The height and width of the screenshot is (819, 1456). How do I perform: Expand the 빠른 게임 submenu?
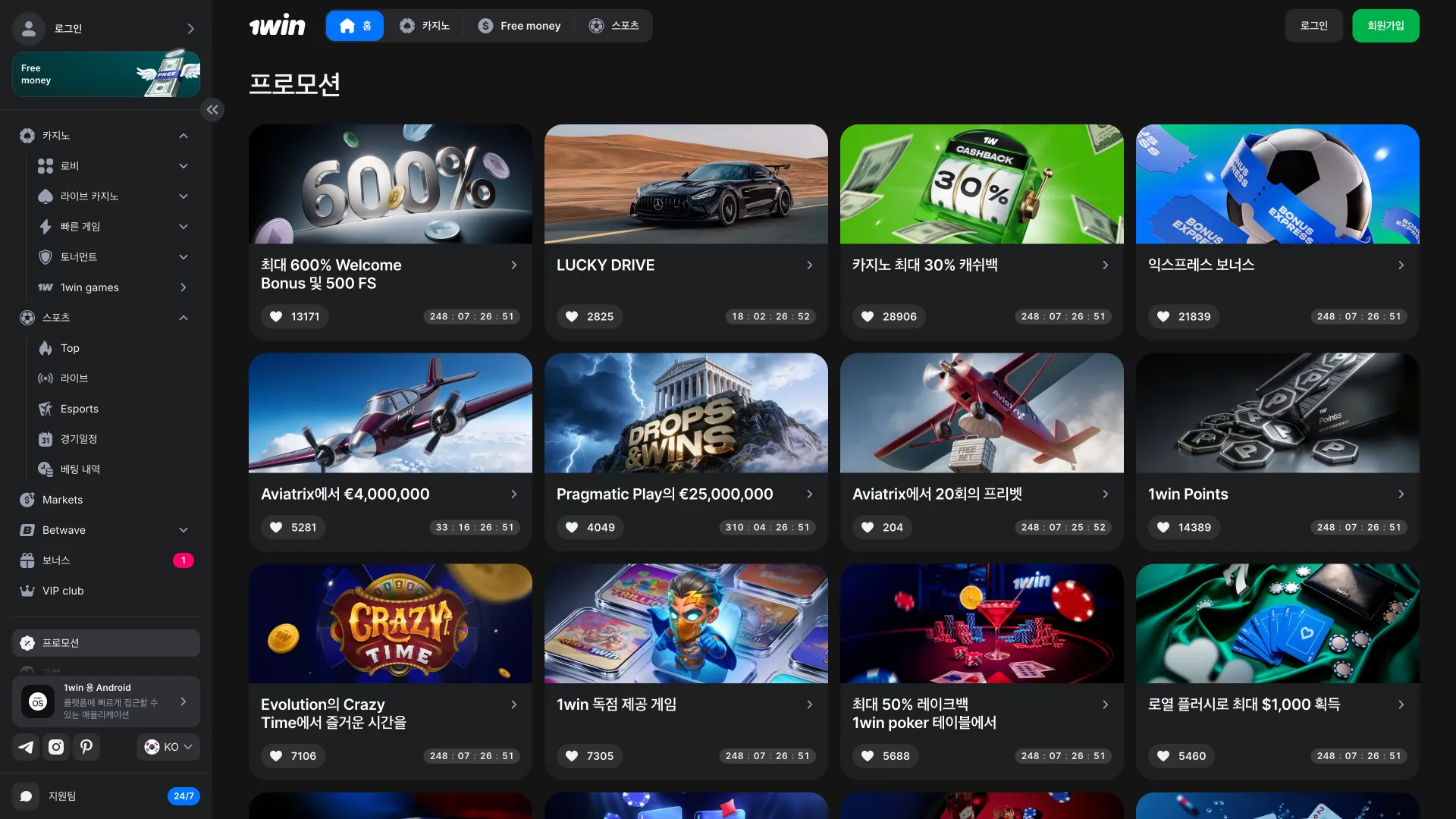click(x=184, y=227)
